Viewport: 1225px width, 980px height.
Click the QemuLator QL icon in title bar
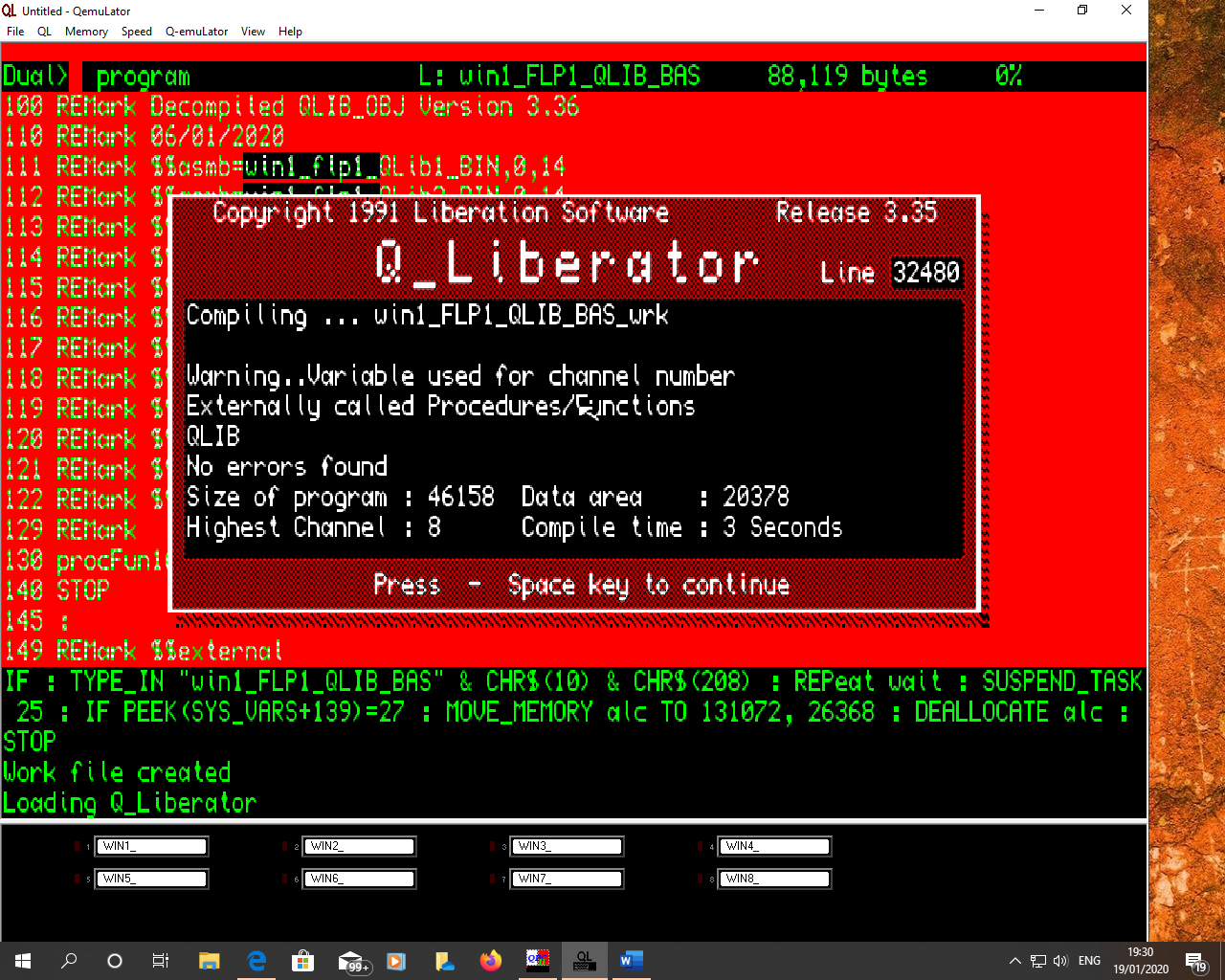pyautogui.click(x=10, y=11)
